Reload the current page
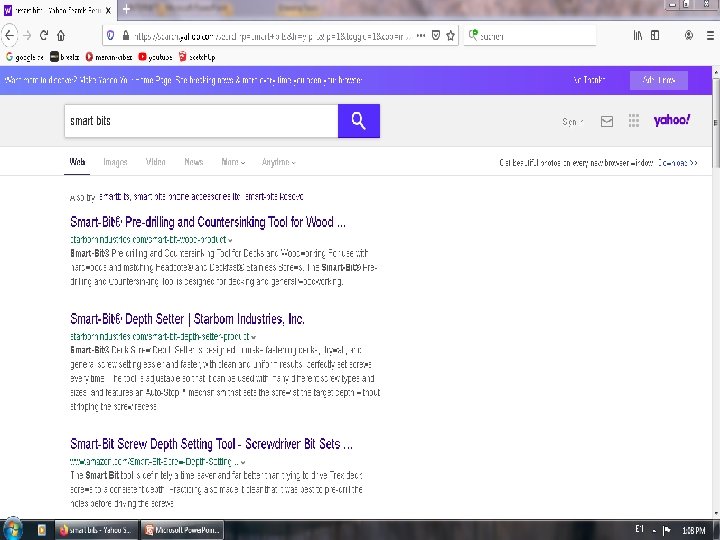720x540 pixels. tap(44, 35)
